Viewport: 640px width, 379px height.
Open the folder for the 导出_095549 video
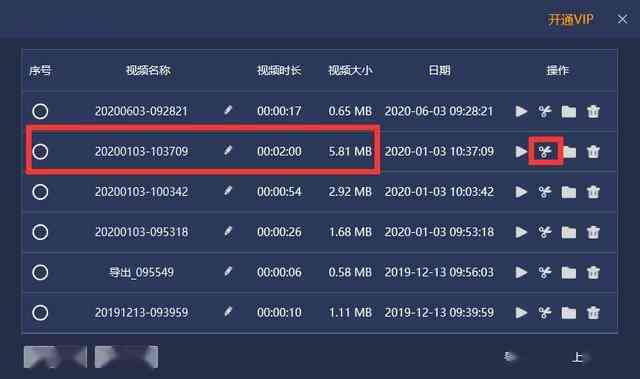point(569,273)
